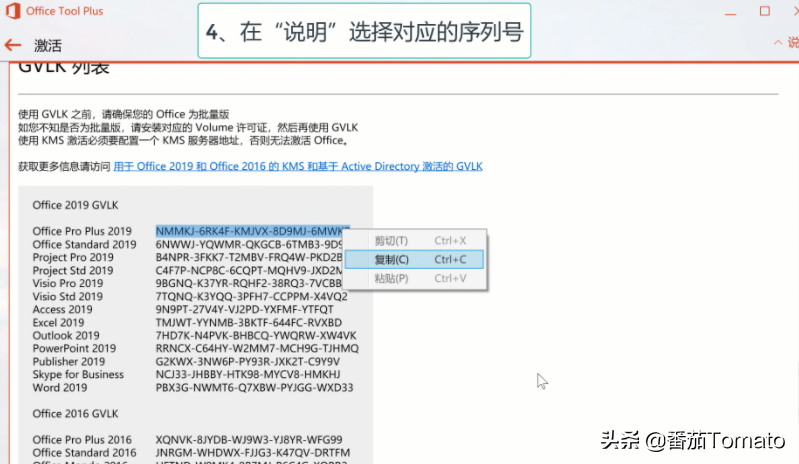The height and width of the screenshot is (464, 799).
Task: Click the Office Standard 2019 key 6NWWJ-YQWMR
Action: click(x=249, y=244)
